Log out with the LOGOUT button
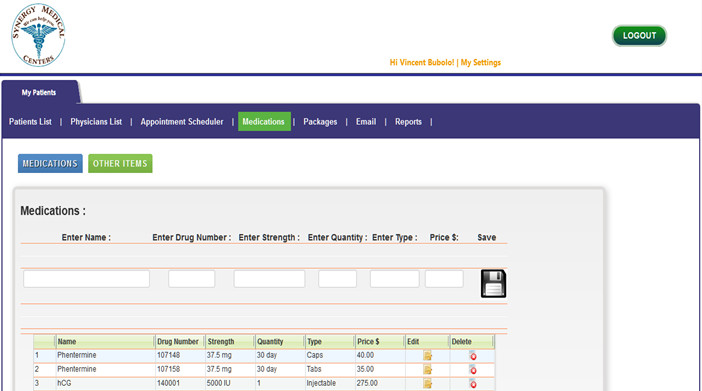This screenshot has width=702, height=391. coord(639,36)
